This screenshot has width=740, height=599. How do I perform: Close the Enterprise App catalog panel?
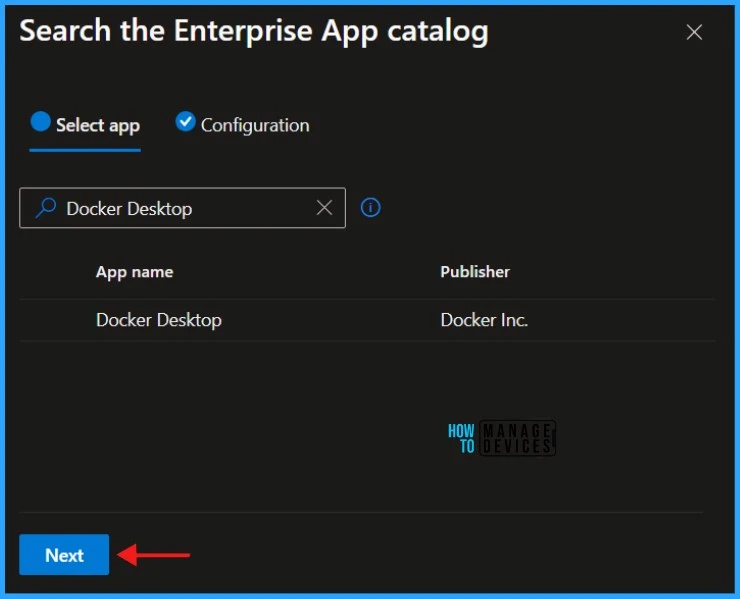click(694, 33)
